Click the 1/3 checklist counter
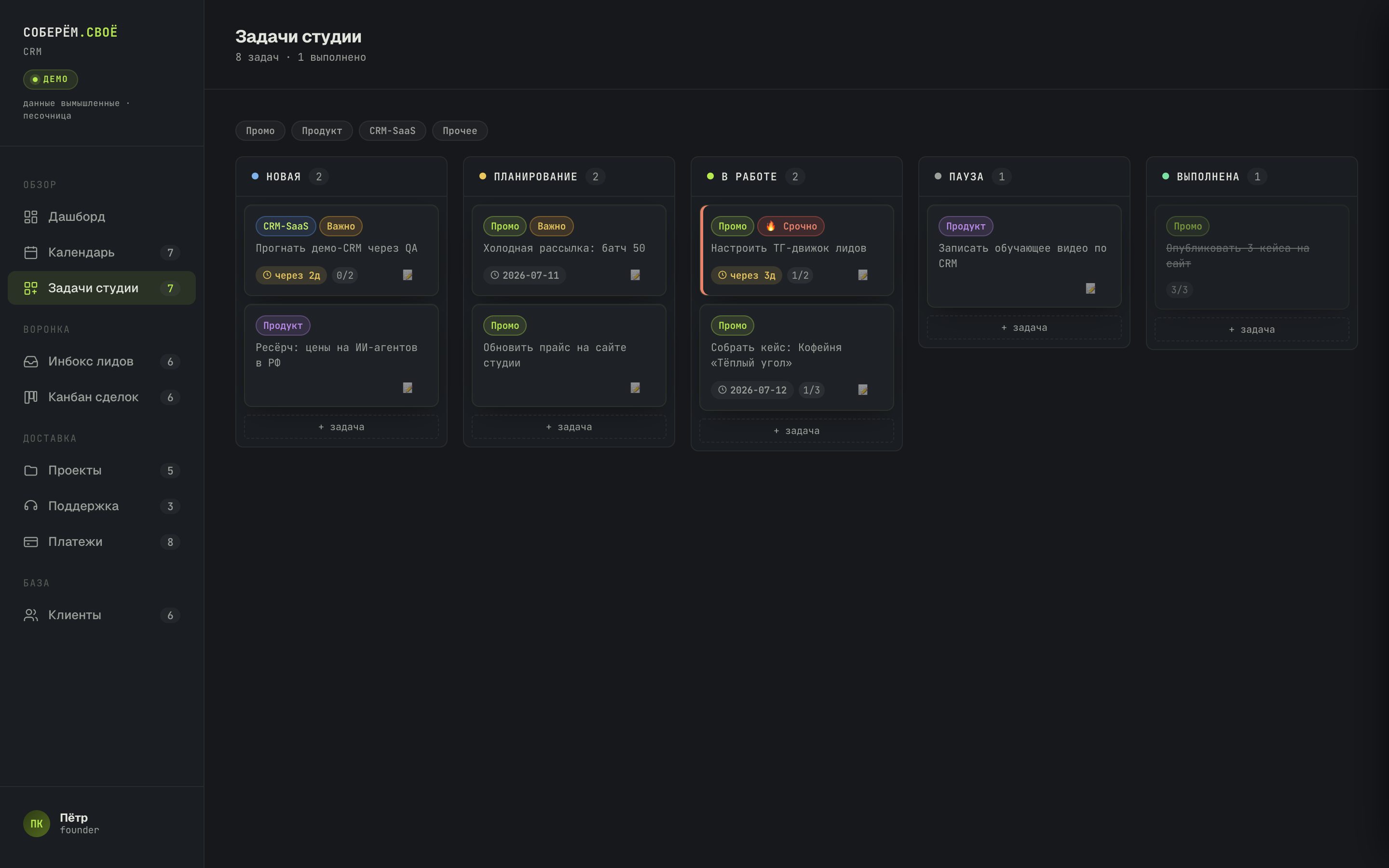 point(812,391)
